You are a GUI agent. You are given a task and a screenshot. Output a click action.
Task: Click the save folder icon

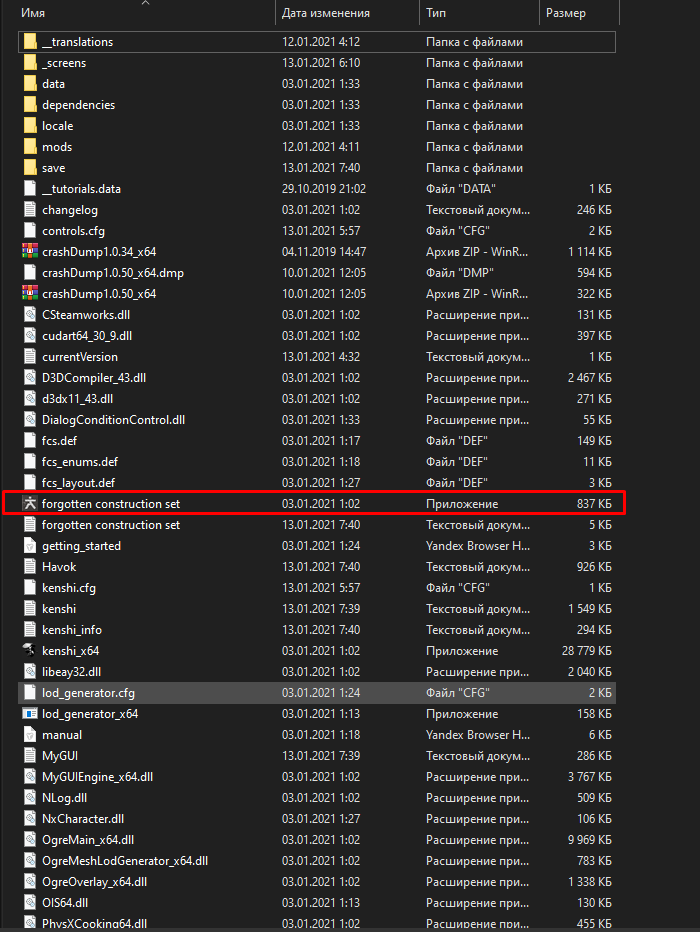tap(30, 168)
